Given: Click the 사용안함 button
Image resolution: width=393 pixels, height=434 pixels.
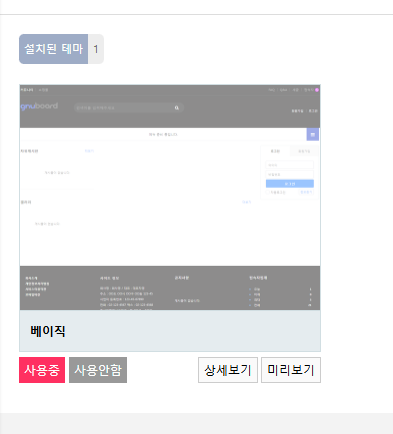Looking at the screenshot, I should (x=98, y=370).
